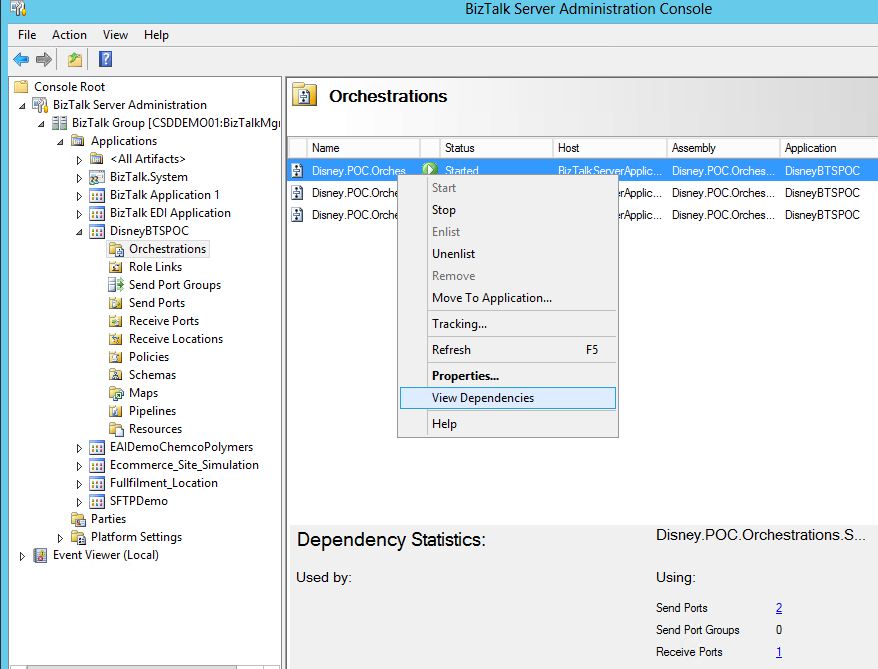Click the Maps icon
Image resolution: width=878 pixels, height=669 pixels.
tap(116, 393)
